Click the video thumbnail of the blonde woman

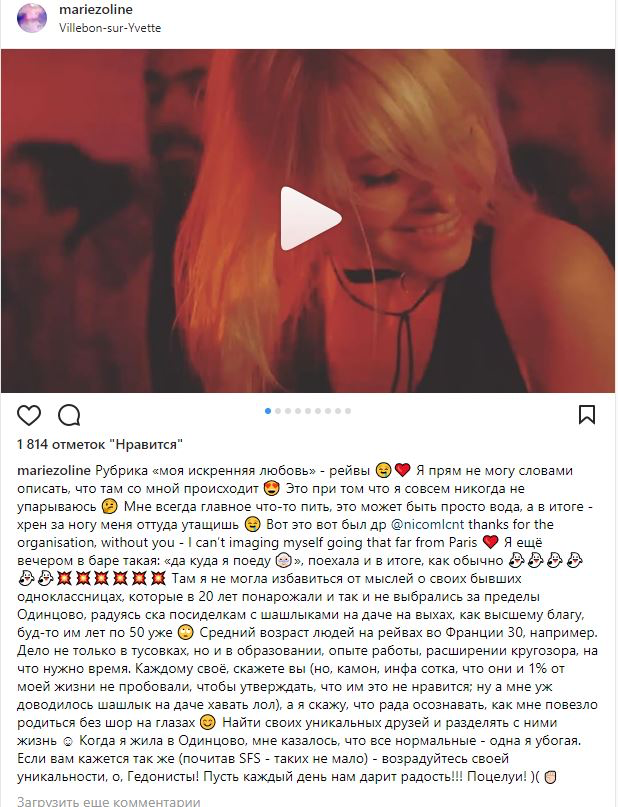click(x=308, y=220)
